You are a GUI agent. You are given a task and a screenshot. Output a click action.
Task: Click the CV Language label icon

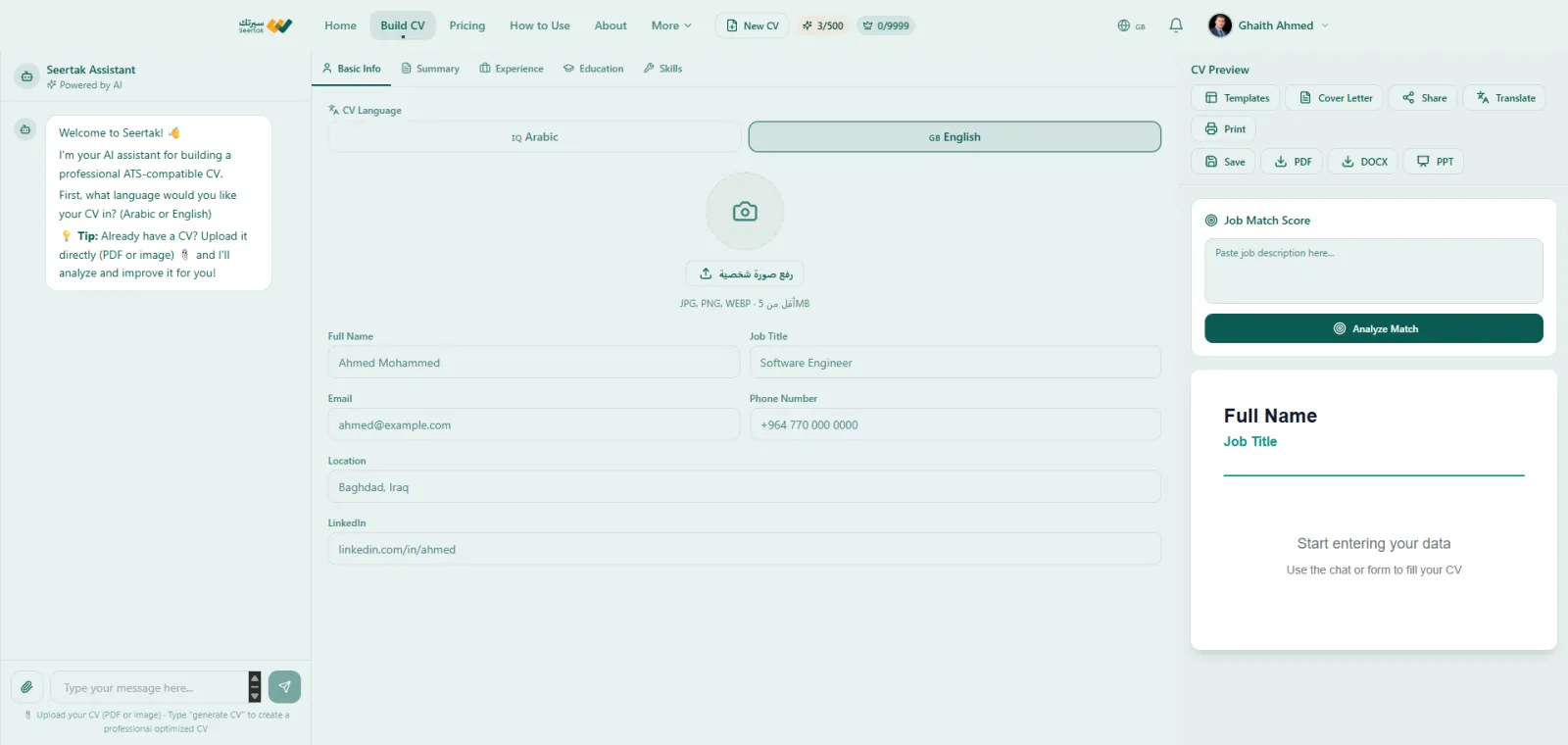[334, 110]
